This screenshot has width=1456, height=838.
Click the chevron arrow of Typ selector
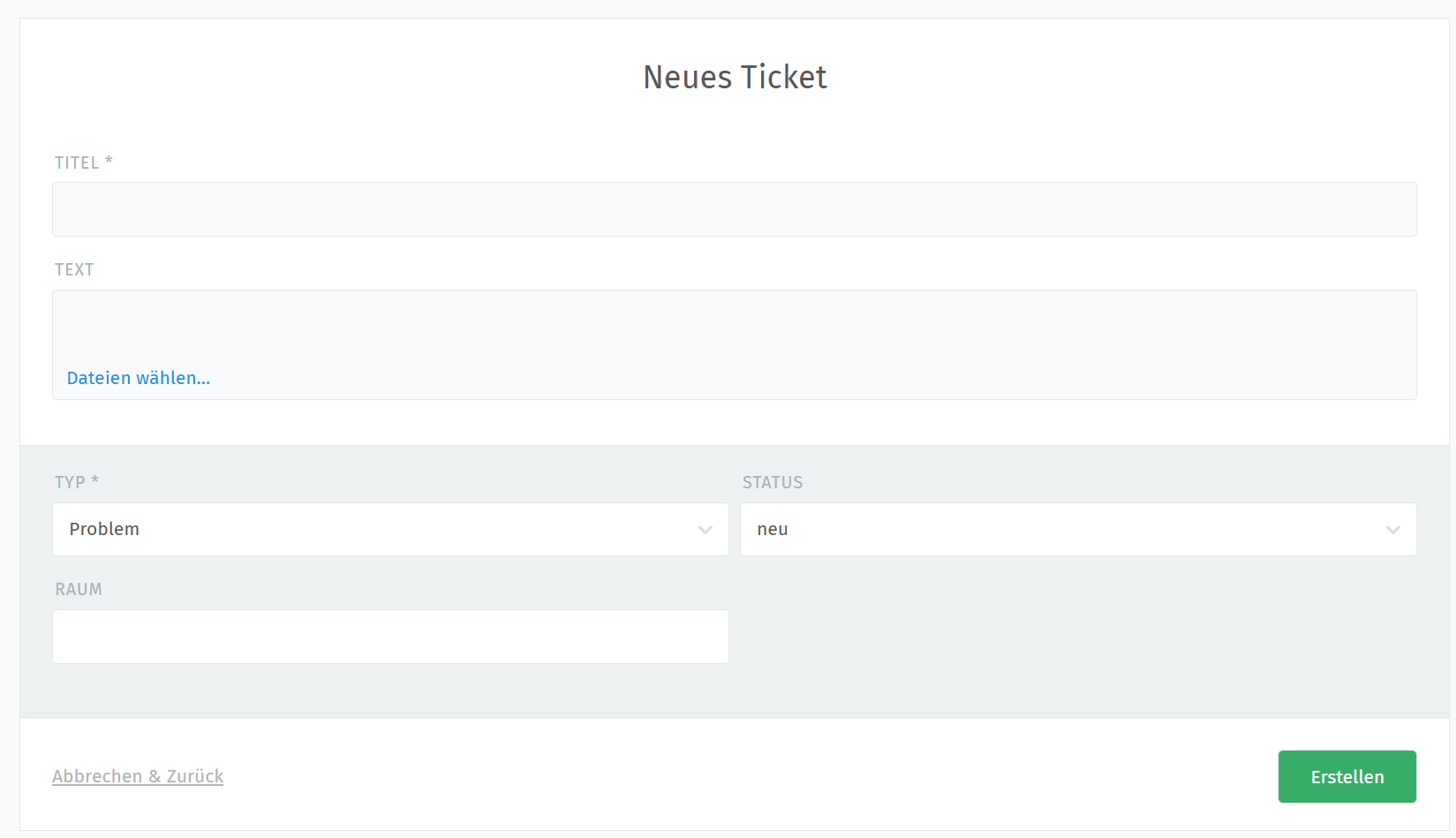(x=705, y=530)
